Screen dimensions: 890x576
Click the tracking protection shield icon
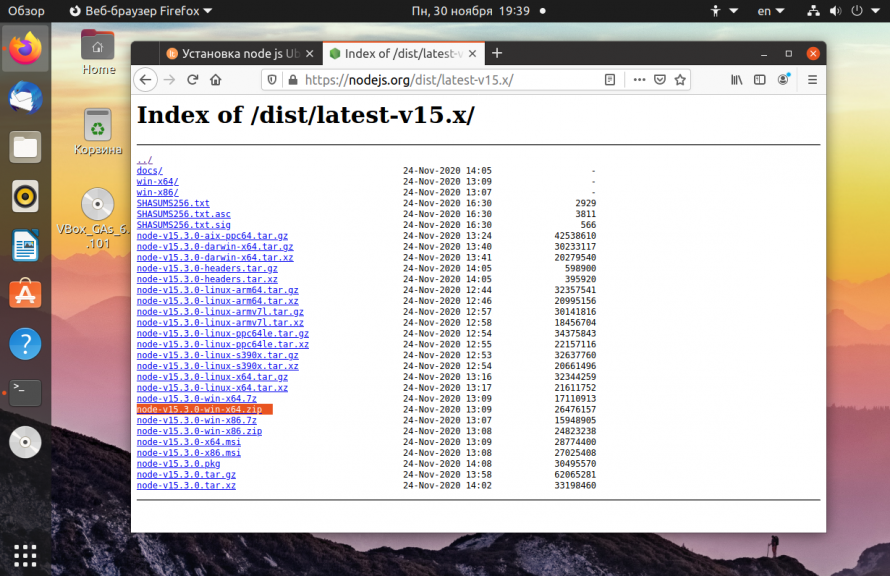click(272, 80)
